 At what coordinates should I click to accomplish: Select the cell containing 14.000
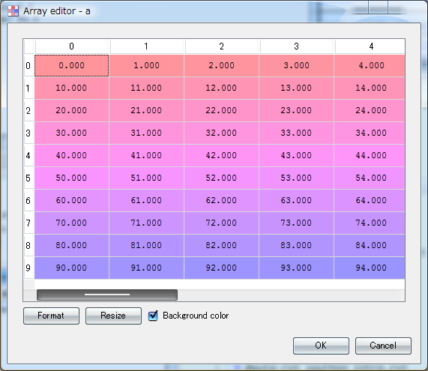(370, 88)
